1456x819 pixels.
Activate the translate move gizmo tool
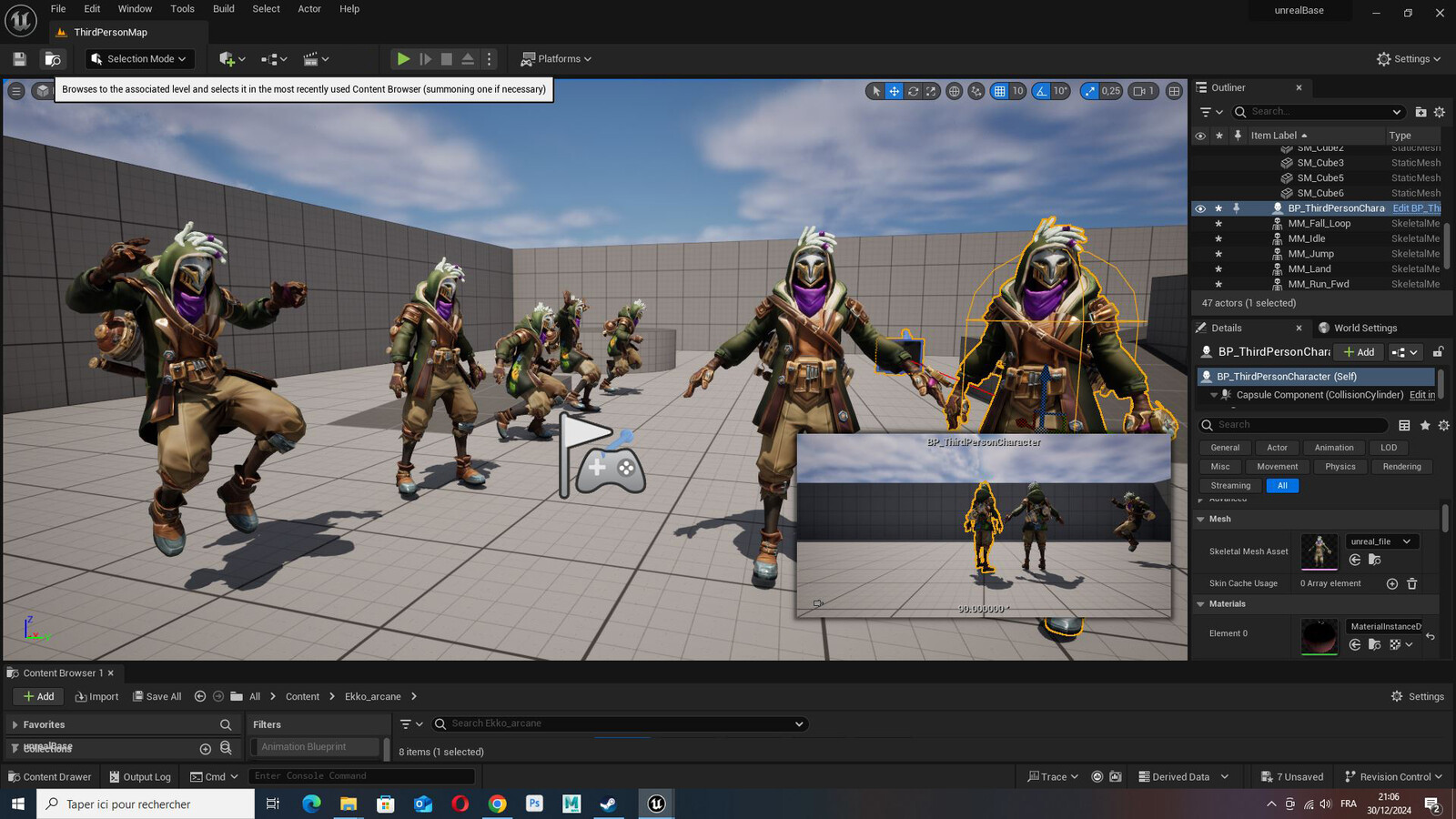tap(895, 91)
